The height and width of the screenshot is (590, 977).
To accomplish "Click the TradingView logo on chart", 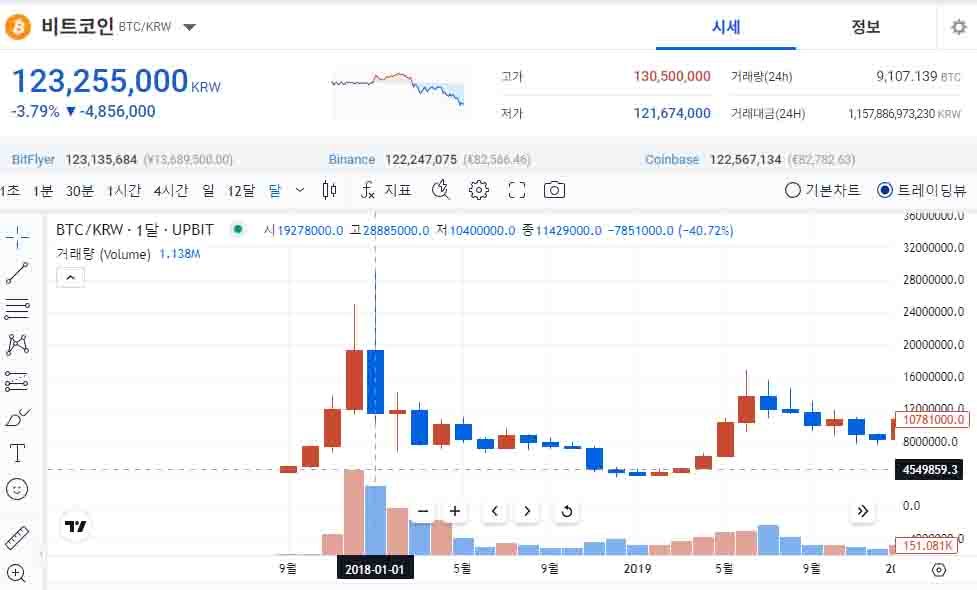I will (x=75, y=526).
